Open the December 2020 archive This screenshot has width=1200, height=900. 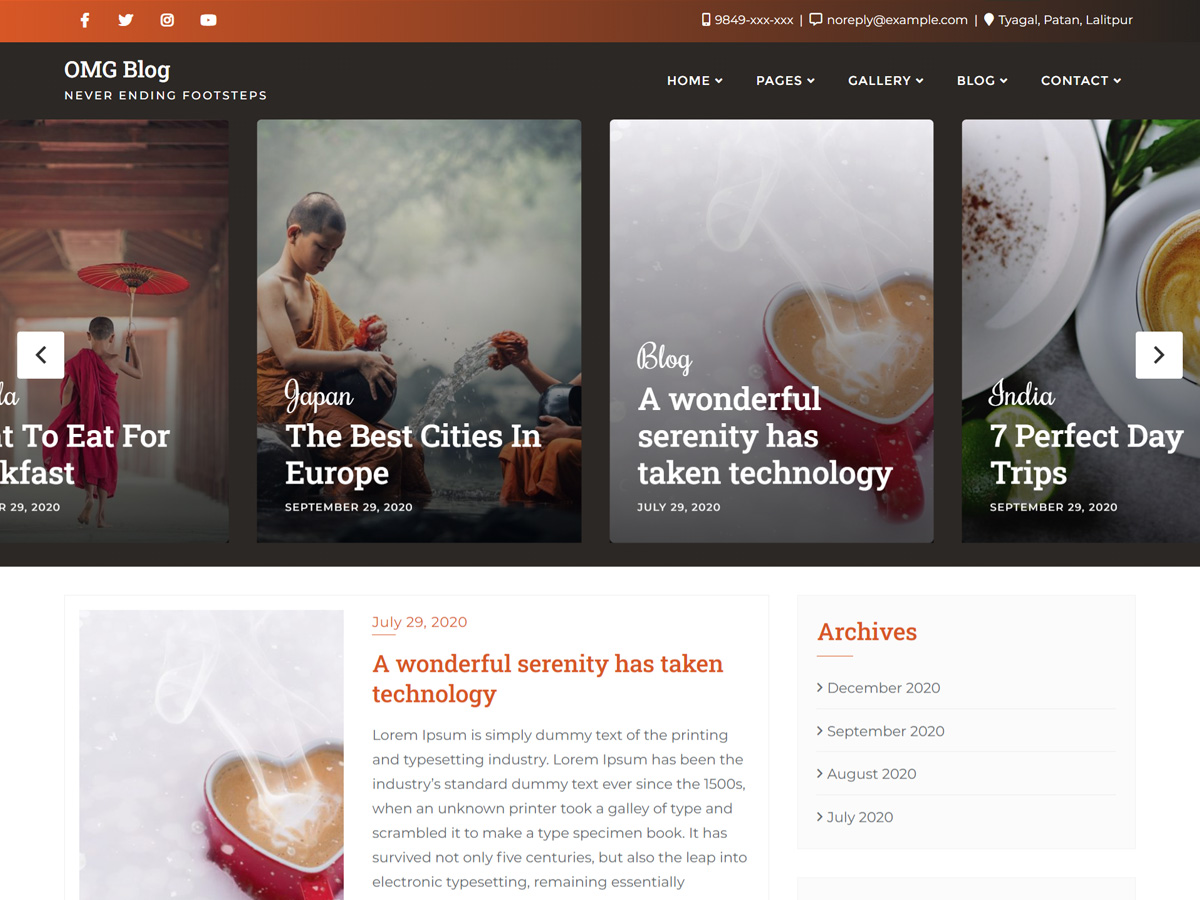[x=883, y=688]
